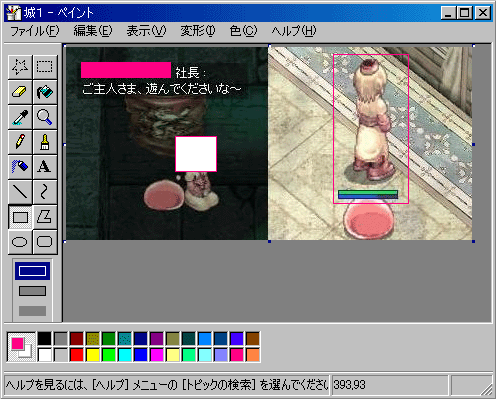Viewport: 496px width, 399px height.
Task: Open the 変形(I) menu
Action: coord(198,31)
